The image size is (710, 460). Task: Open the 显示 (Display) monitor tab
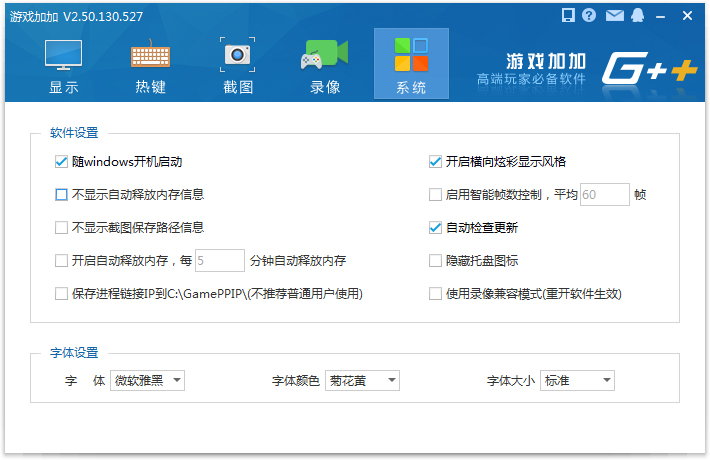click(x=64, y=66)
